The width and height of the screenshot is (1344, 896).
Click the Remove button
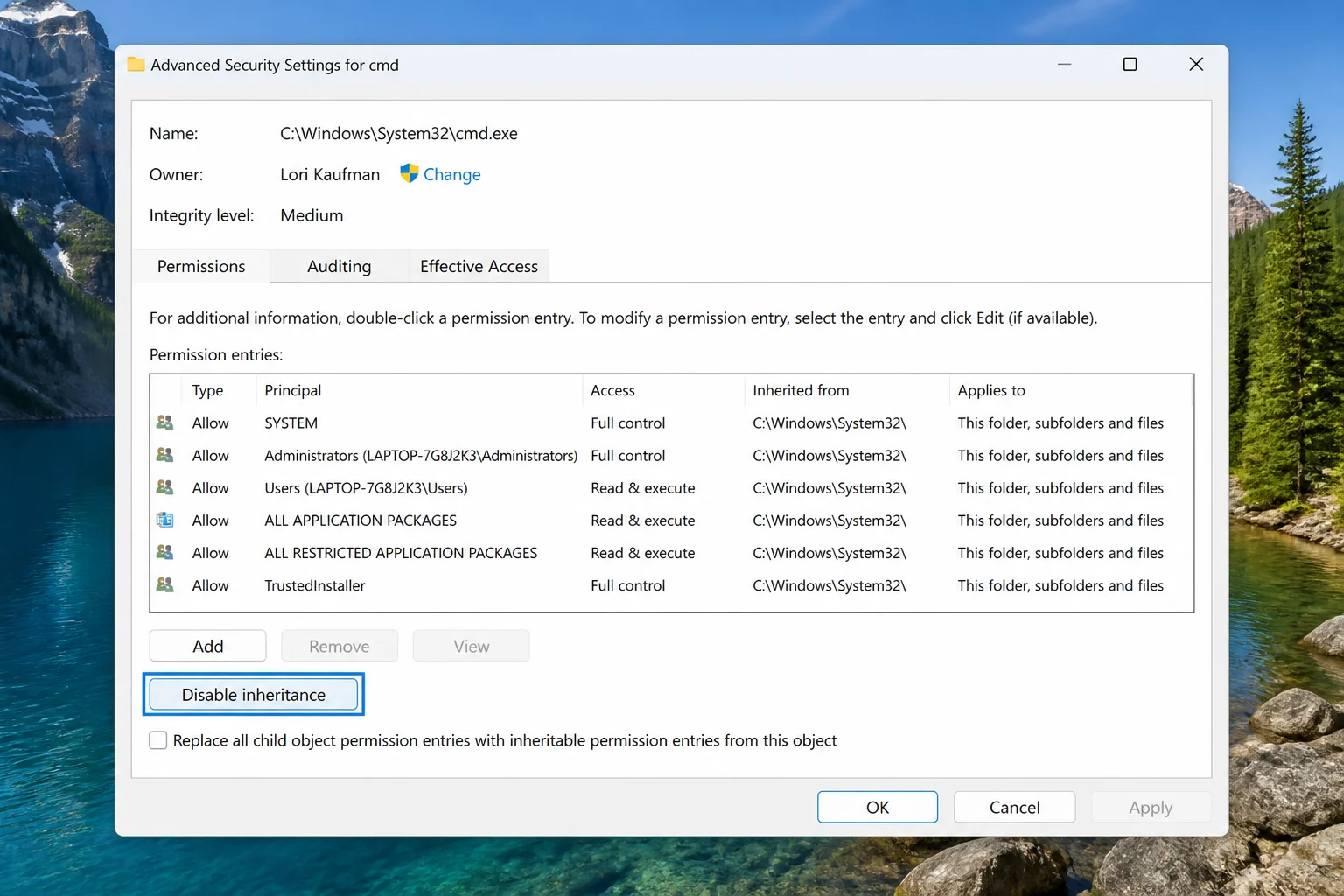tap(339, 646)
